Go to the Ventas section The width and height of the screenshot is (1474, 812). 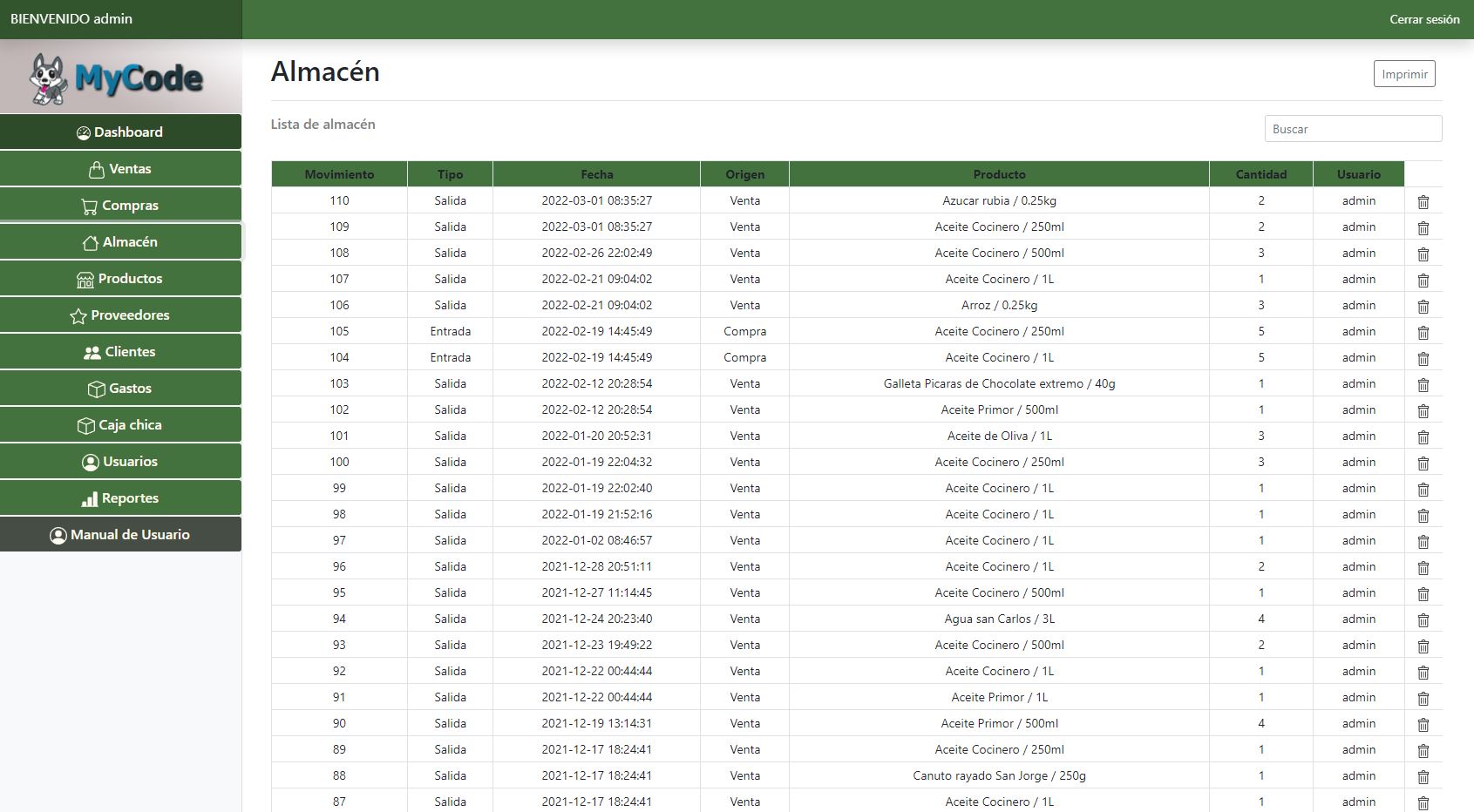pyautogui.click(x=120, y=169)
